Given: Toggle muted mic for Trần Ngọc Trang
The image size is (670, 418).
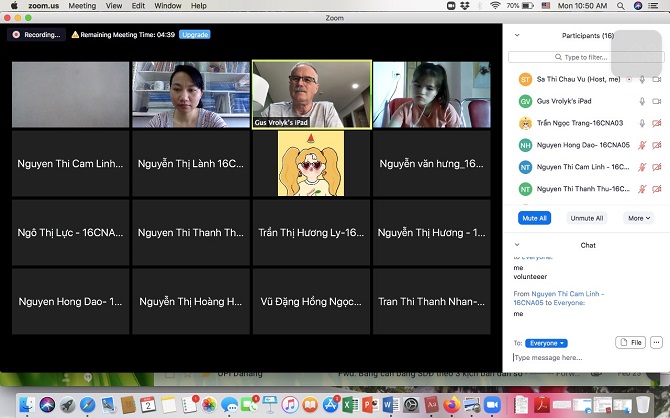Looking at the screenshot, I should point(642,123).
